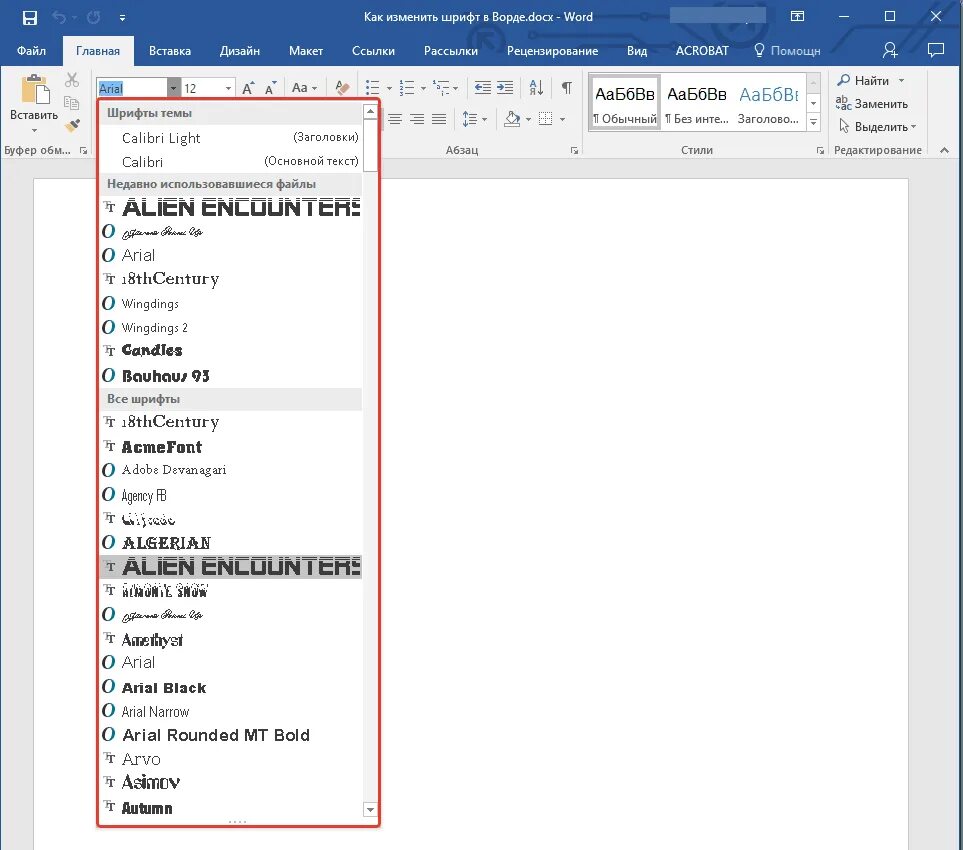Apply a numbered list
The width and height of the screenshot is (963, 850).
(x=407, y=88)
